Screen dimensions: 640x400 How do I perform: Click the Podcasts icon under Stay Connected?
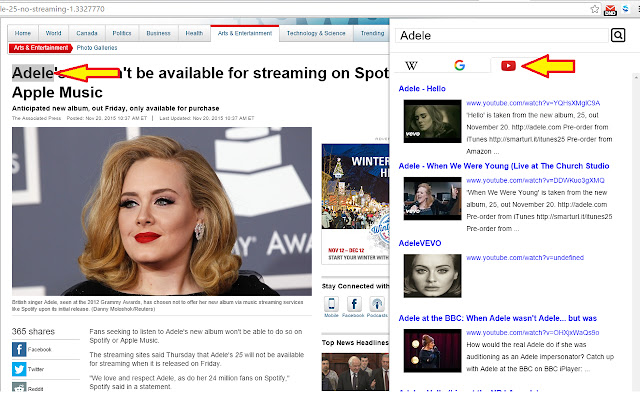[x=377, y=304]
